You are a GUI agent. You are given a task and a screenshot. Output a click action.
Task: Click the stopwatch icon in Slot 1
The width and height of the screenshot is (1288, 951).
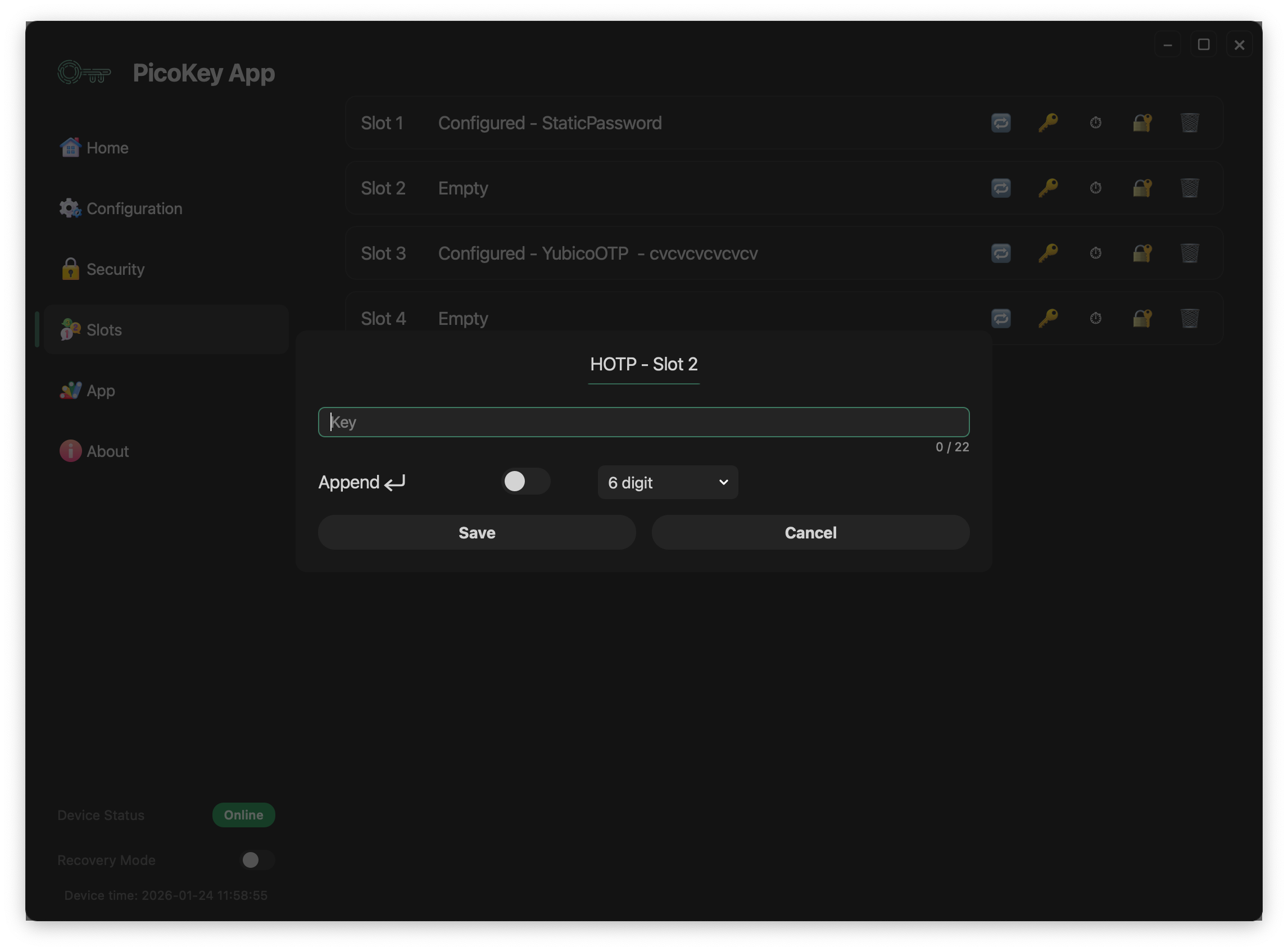coord(1095,123)
